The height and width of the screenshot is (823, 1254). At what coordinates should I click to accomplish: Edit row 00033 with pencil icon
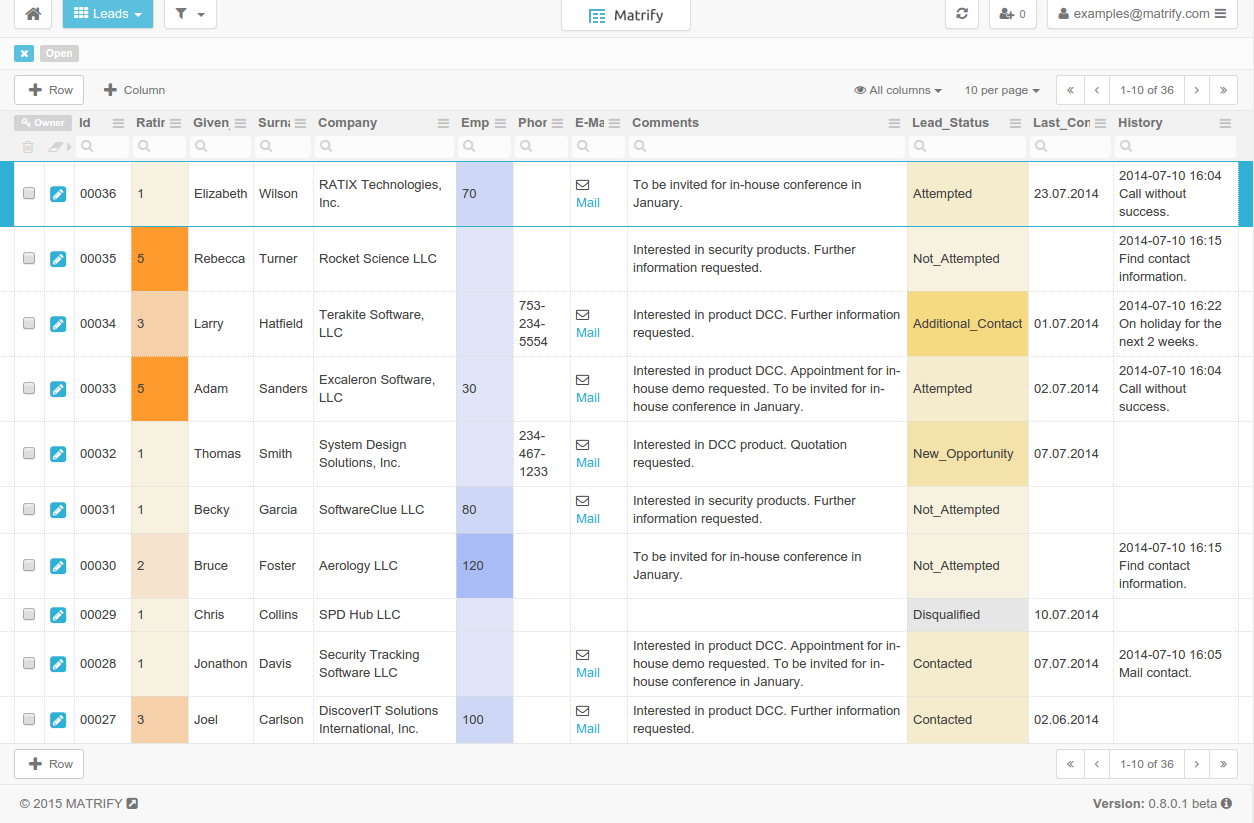point(58,389)
